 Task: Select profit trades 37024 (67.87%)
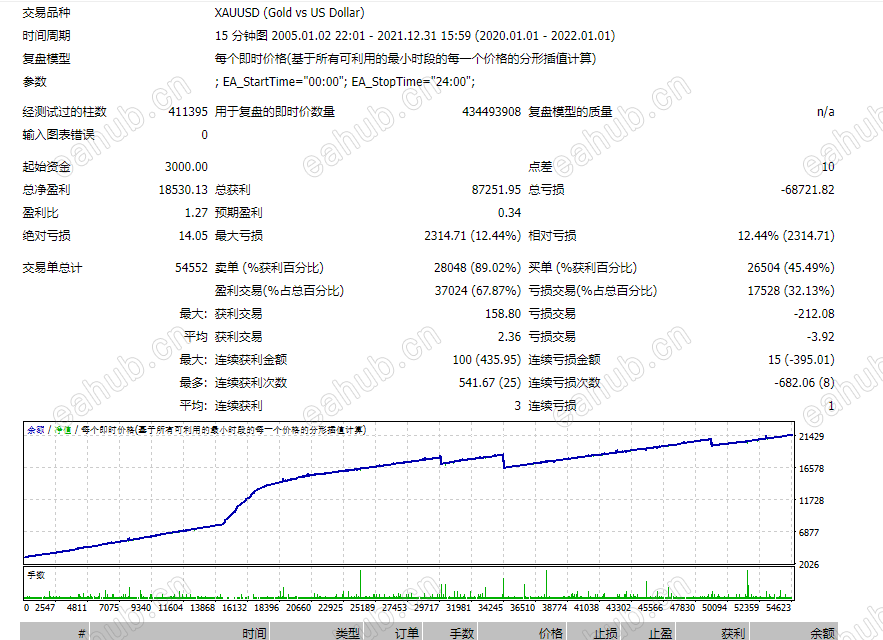tap(478, 291)
